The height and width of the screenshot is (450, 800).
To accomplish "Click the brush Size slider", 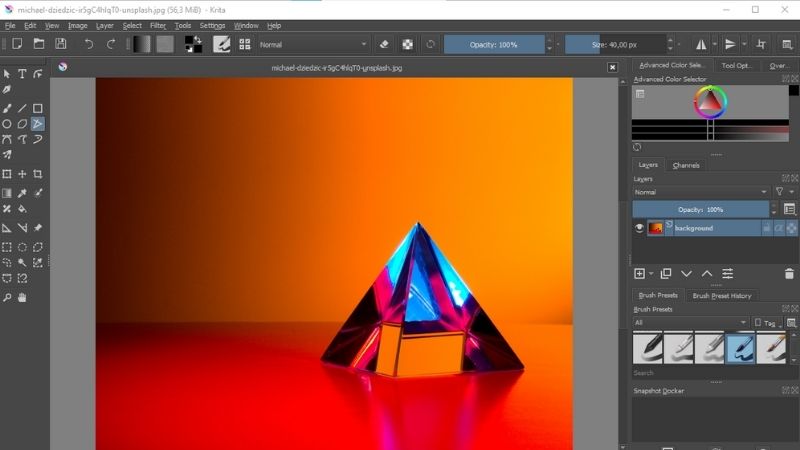I will (x=615, y=44).
